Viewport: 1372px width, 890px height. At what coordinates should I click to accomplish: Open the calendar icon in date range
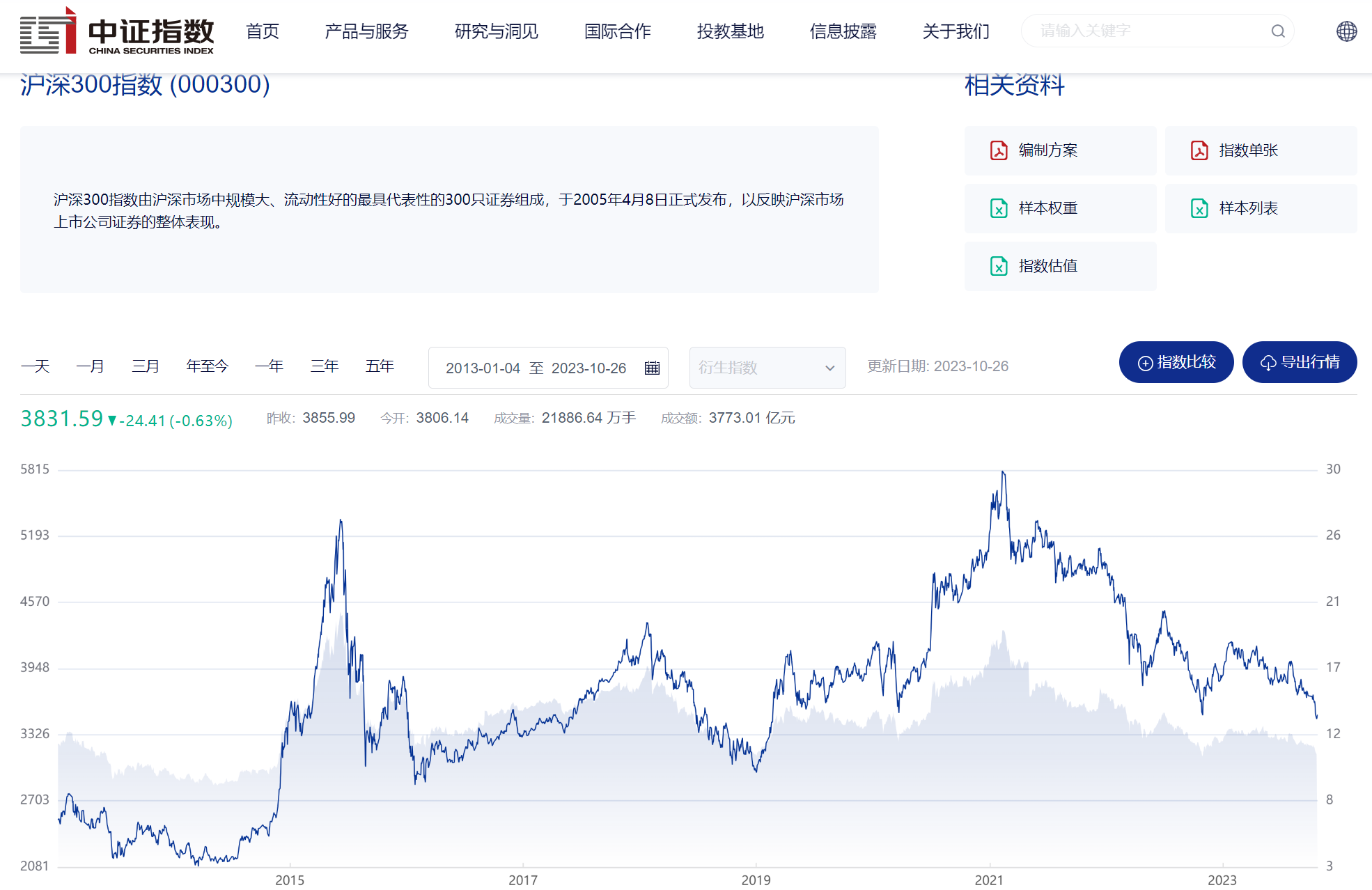[652, 368]
